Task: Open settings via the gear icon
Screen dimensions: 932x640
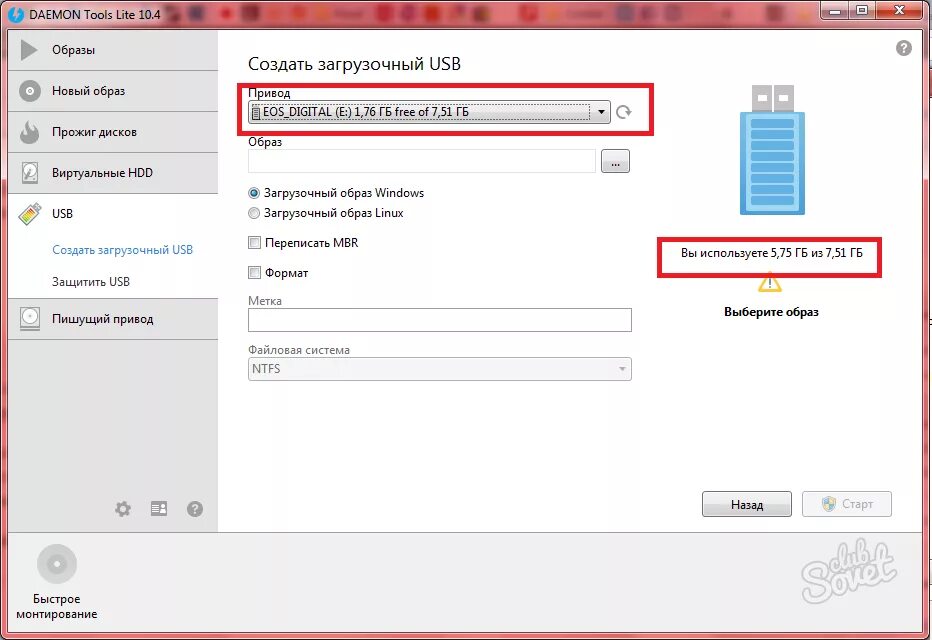Action: pos(123,509)
